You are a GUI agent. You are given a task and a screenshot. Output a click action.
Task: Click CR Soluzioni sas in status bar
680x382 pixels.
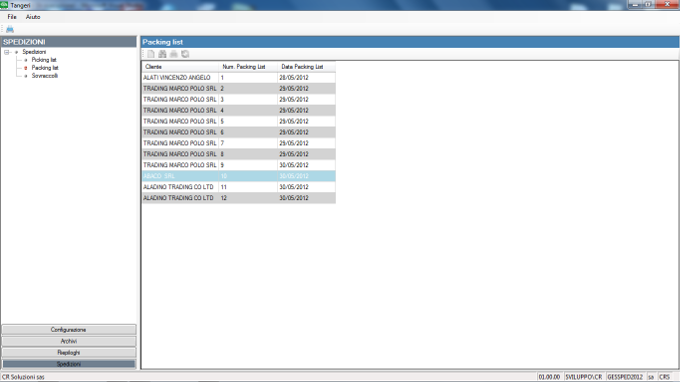pyautogui.click(x=23, y=377)
